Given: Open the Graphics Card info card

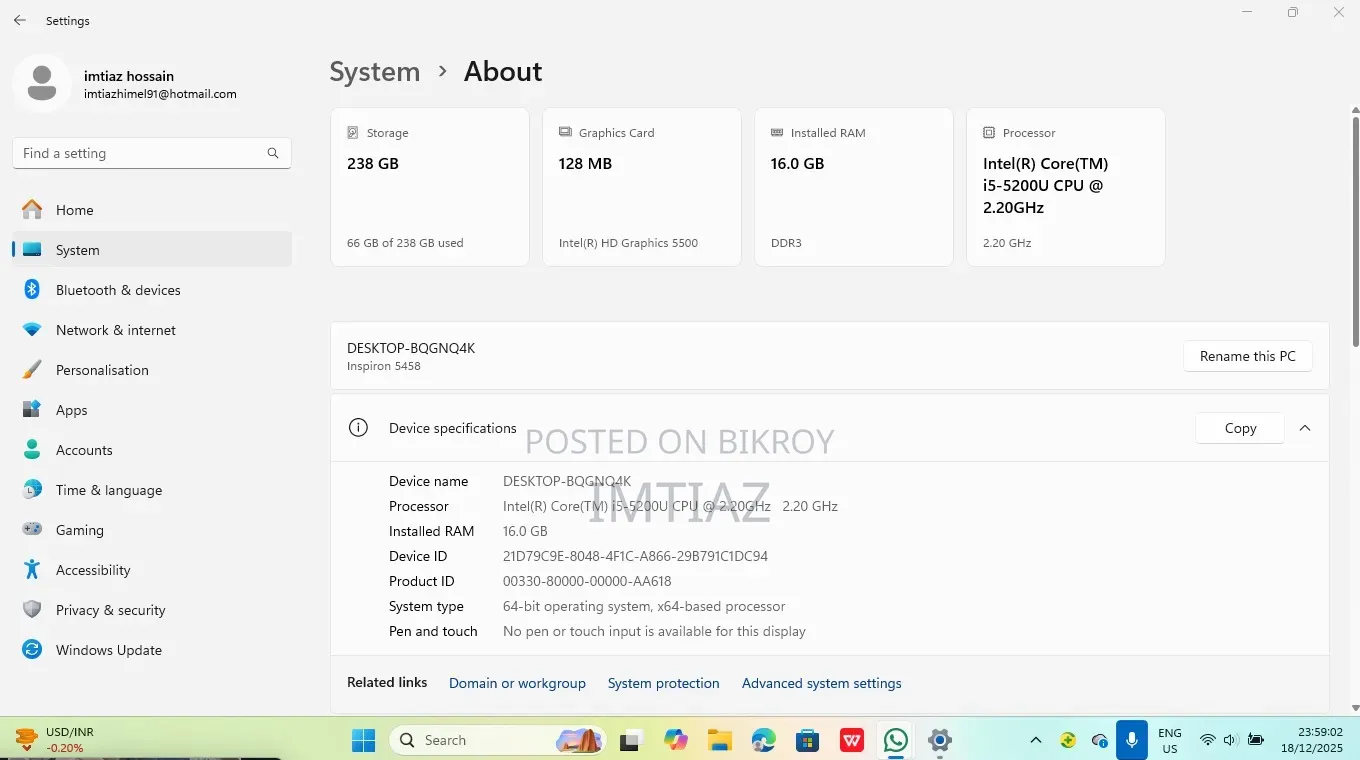Looking at the screenshot, I should 642,187.
